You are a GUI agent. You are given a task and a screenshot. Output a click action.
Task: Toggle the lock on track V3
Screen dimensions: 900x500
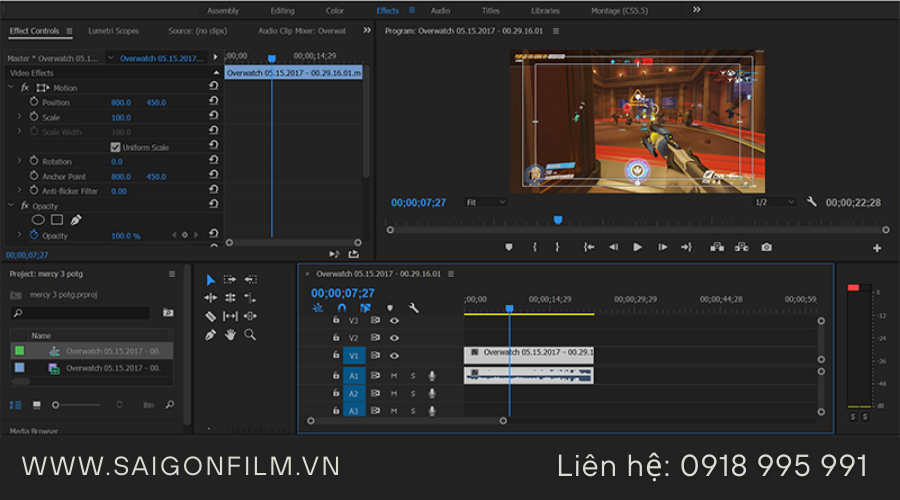[x=336, y=321]
